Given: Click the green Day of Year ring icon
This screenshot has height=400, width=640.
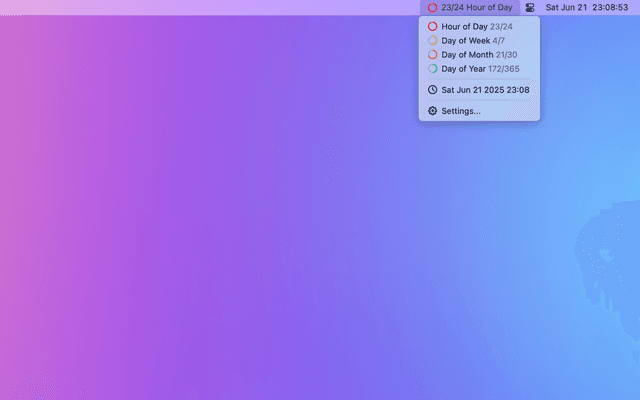Looking at the screenshot, I should (433, 69).
